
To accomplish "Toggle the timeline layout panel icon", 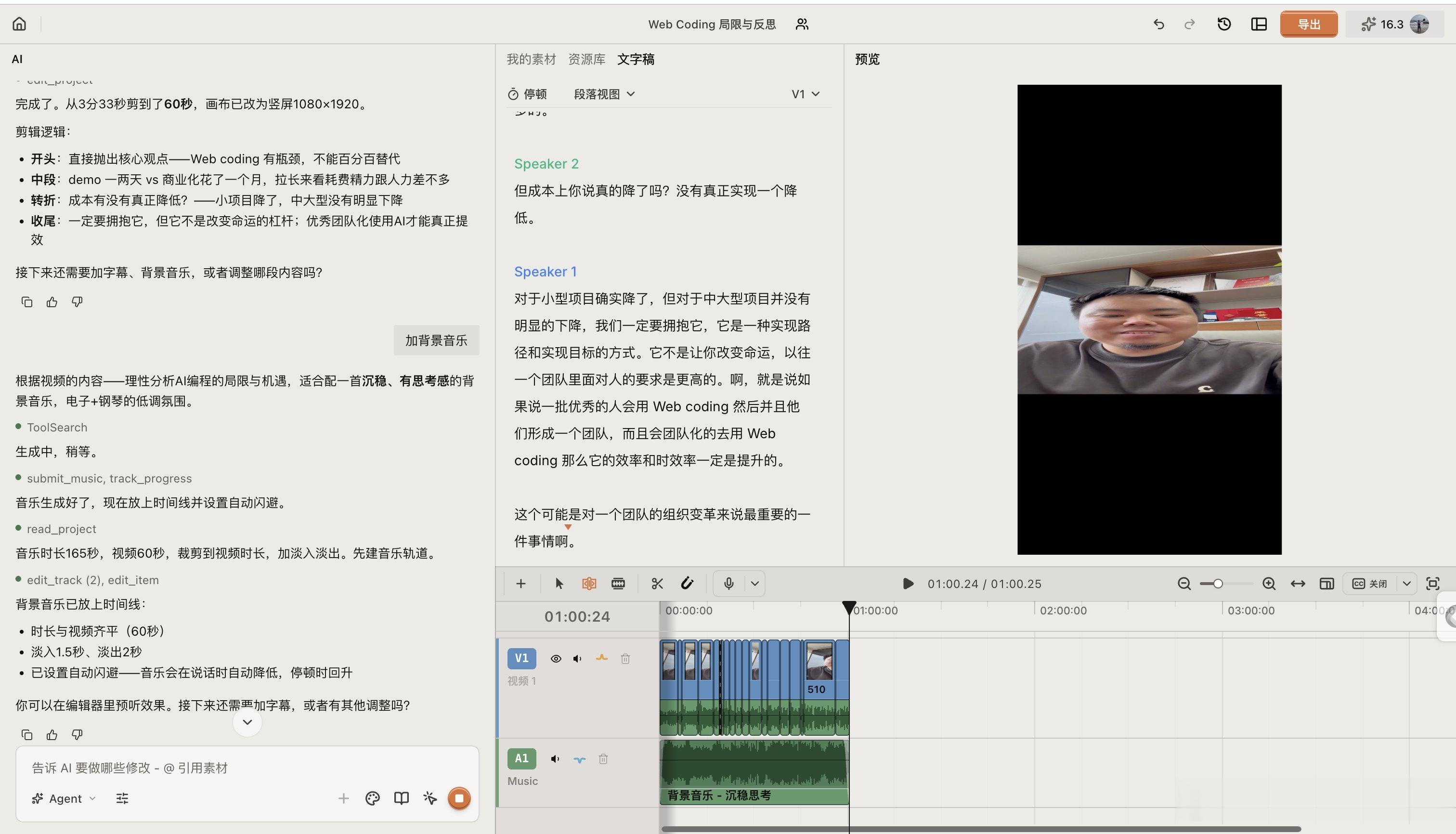I will click(x=1326, y=584).
